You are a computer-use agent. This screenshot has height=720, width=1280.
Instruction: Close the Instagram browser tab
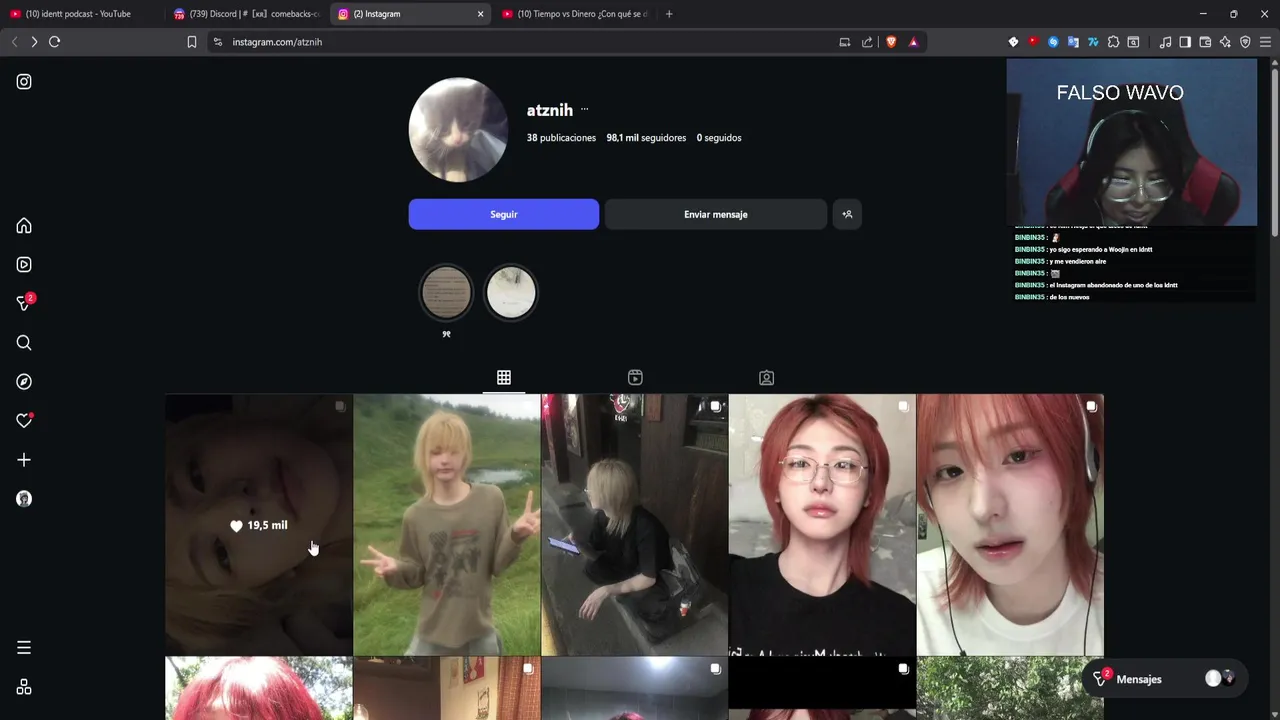pyautogui.click(x=480, y=14)
